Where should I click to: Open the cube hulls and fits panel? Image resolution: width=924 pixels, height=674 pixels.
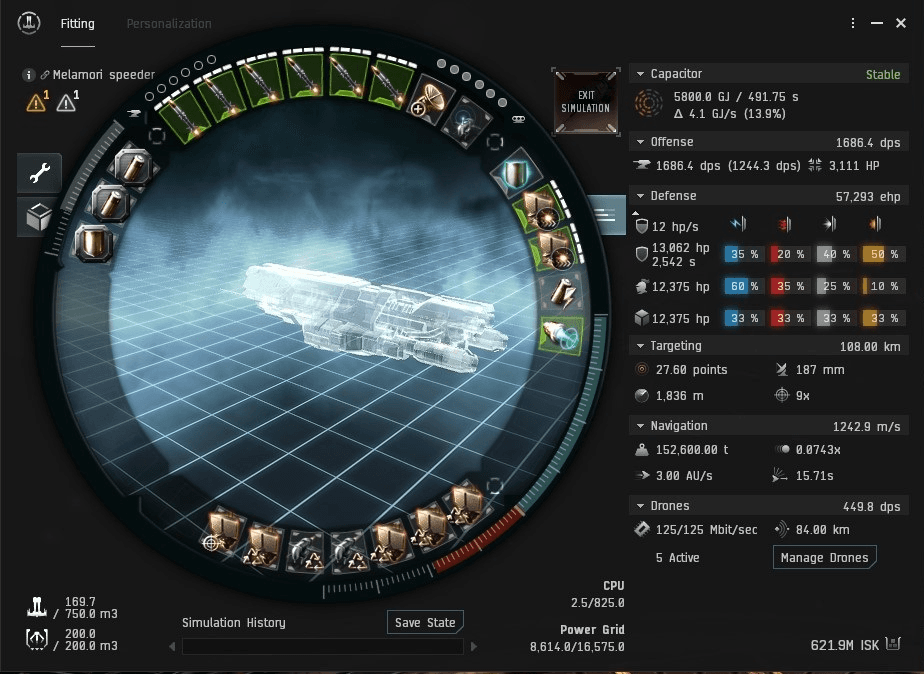coord(39,216)
